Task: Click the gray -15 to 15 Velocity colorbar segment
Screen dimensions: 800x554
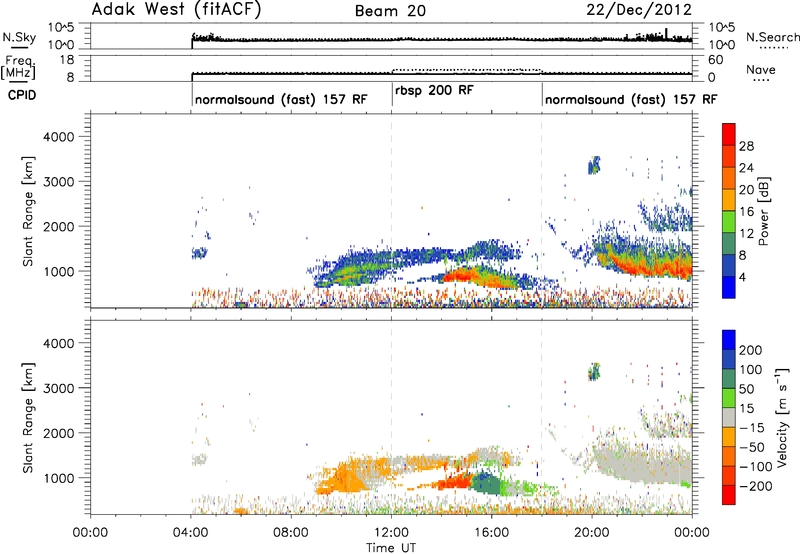Action: [729, 417]
